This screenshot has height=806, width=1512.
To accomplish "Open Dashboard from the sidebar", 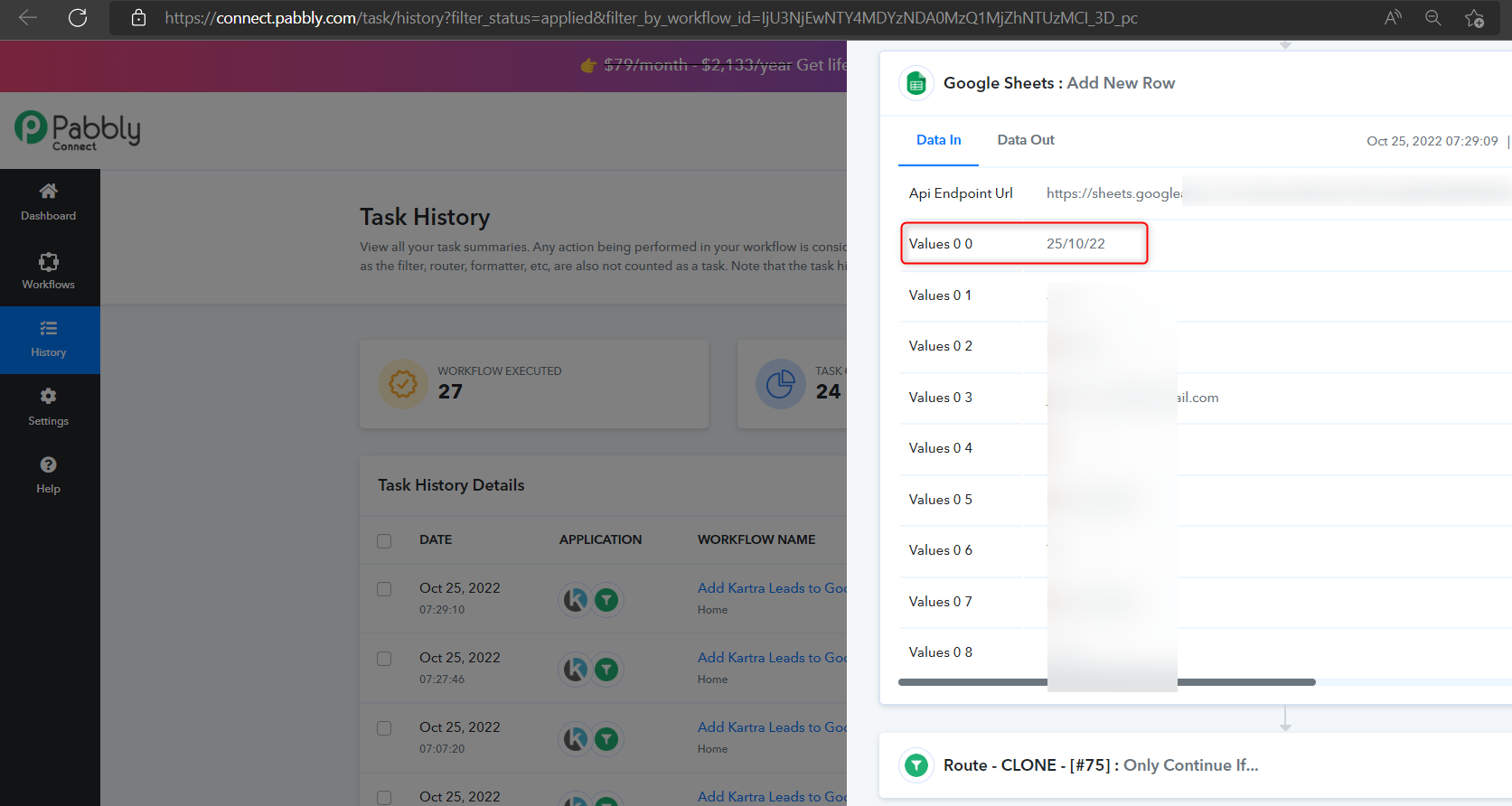I will pyautogui.click(x=49, y=202).
